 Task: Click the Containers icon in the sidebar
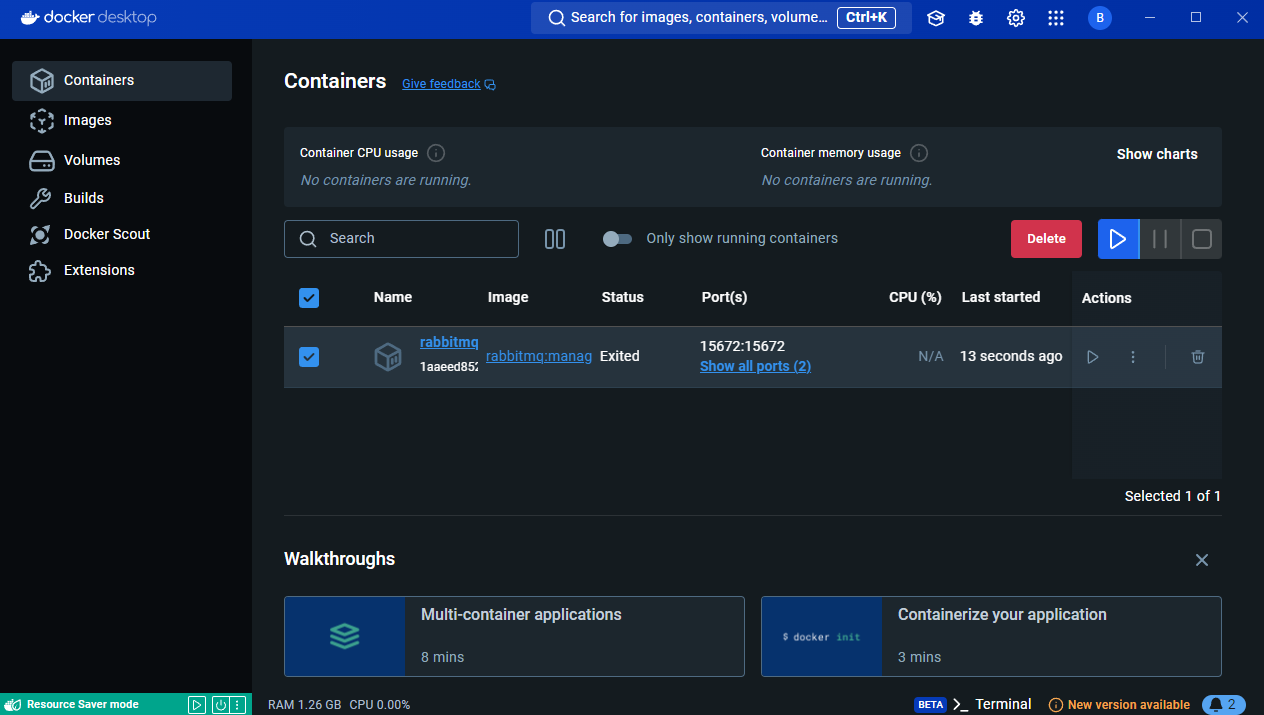(x=41, y=81)
